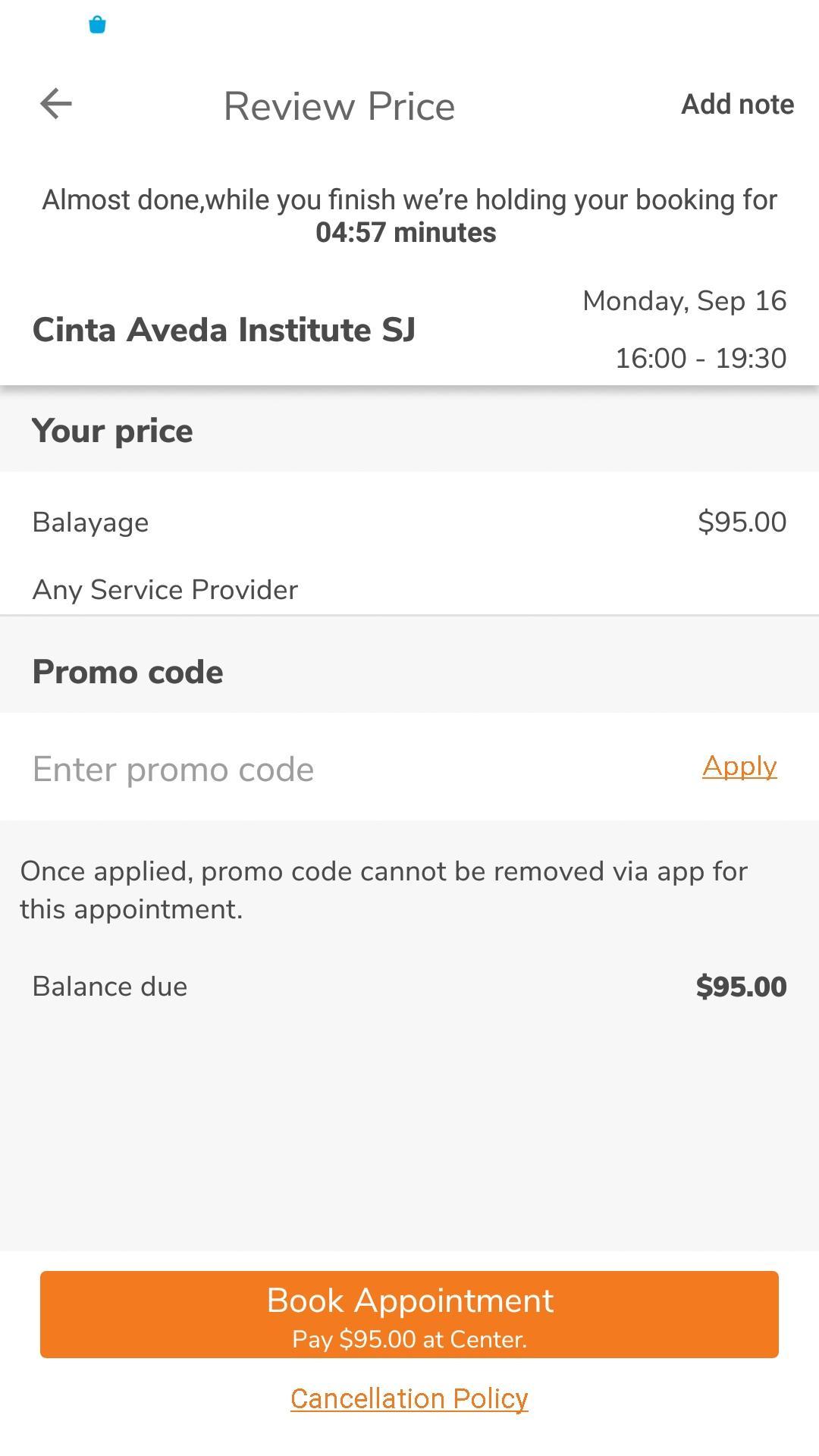The width and height of the screenshot is (819, 1456).
Task: Focus the Enter promo code field
Action: pos(356,768)
